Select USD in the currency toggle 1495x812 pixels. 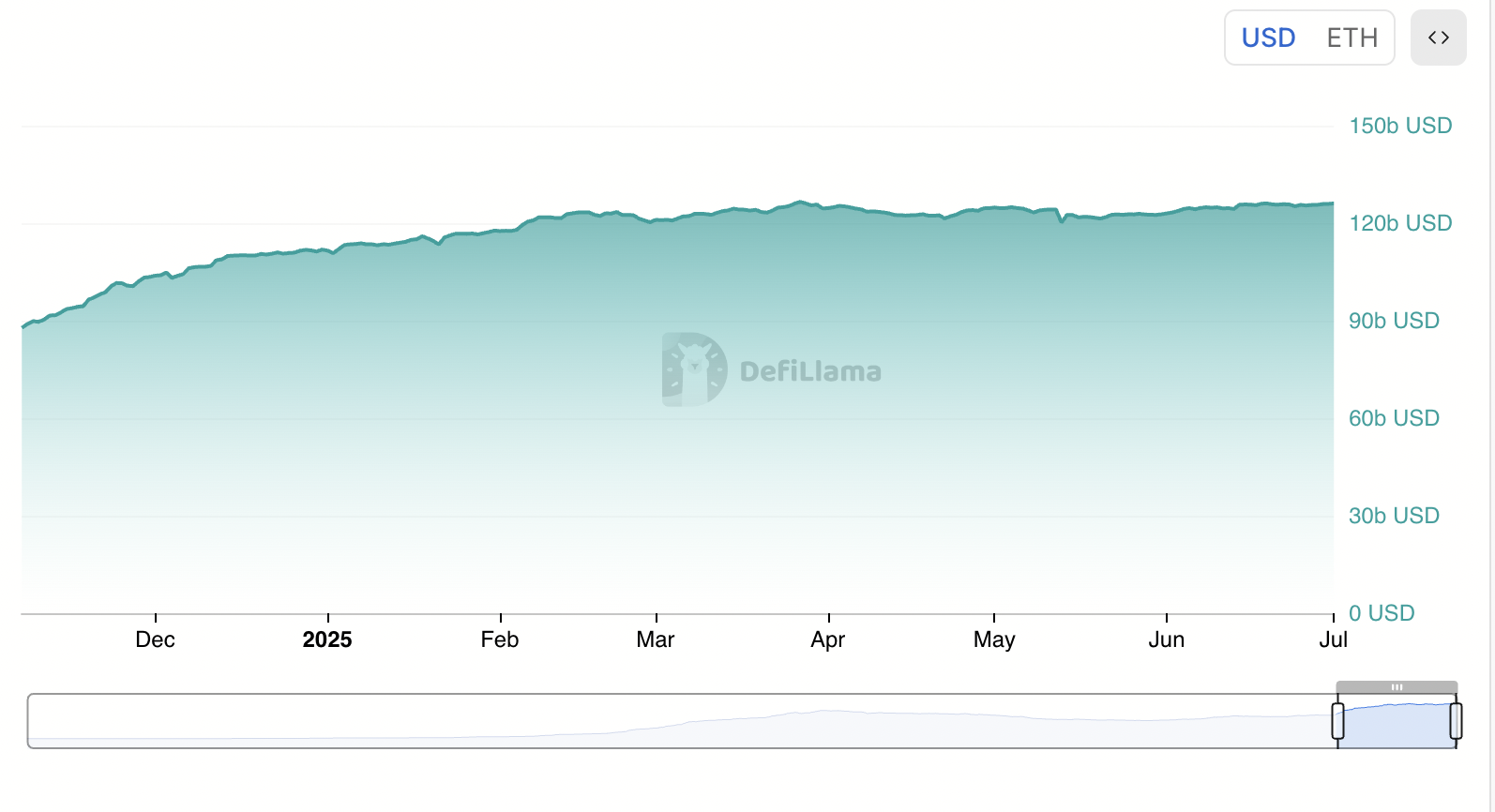[x=1267, y=38]
